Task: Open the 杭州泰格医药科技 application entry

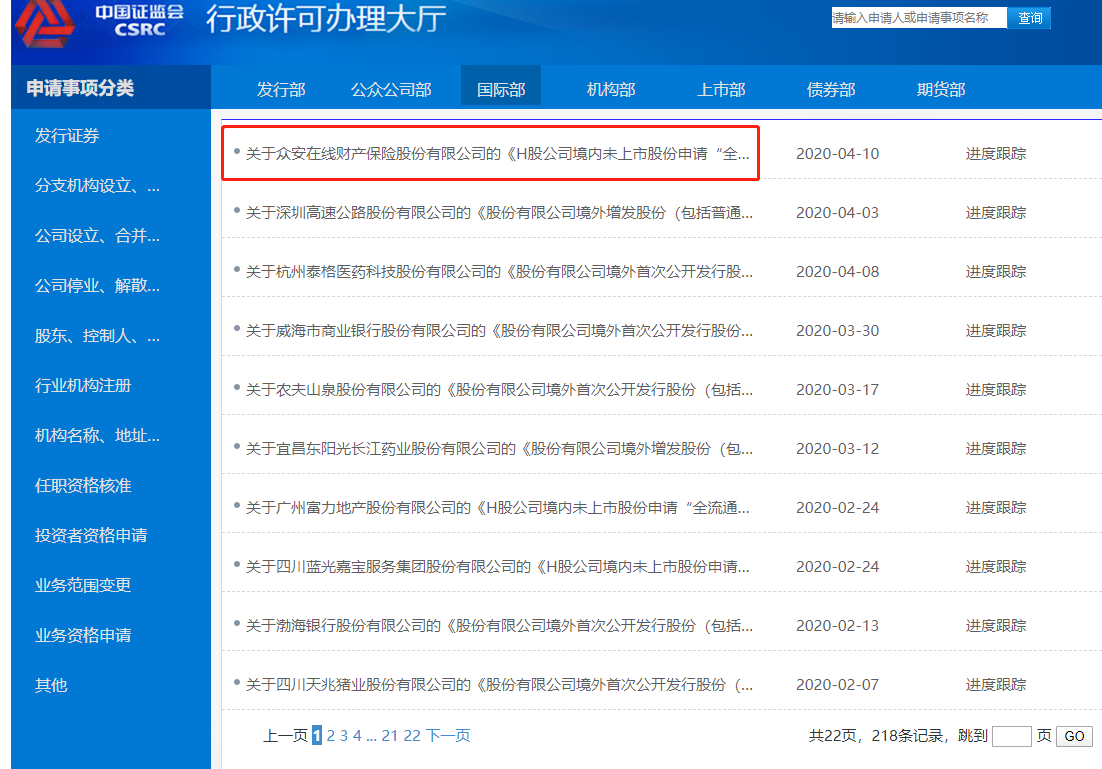Action: pos(499,272)
